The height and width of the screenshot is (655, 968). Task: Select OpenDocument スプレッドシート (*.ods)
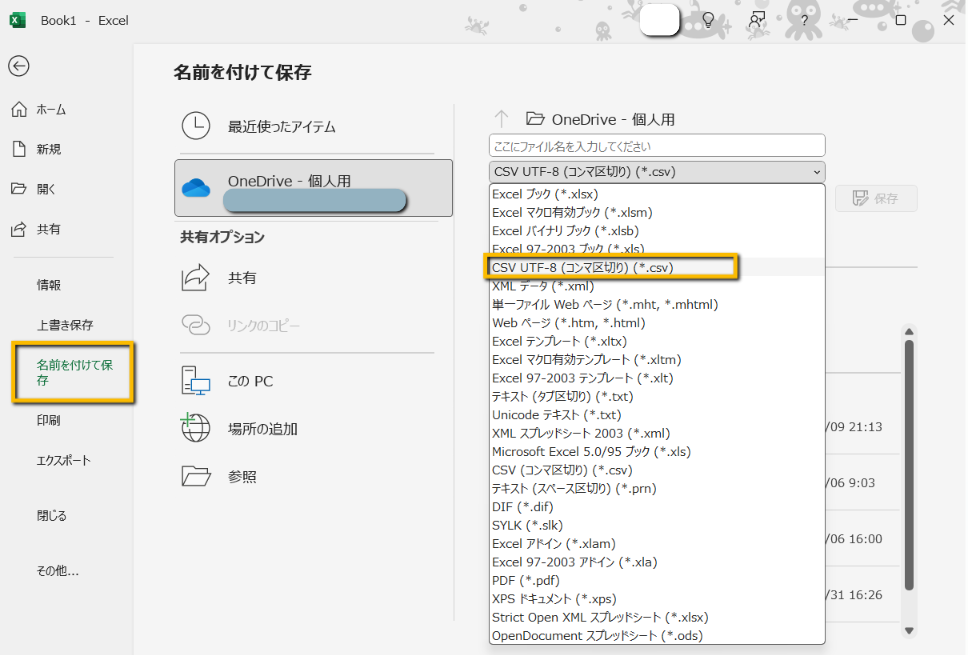point(657,635)
